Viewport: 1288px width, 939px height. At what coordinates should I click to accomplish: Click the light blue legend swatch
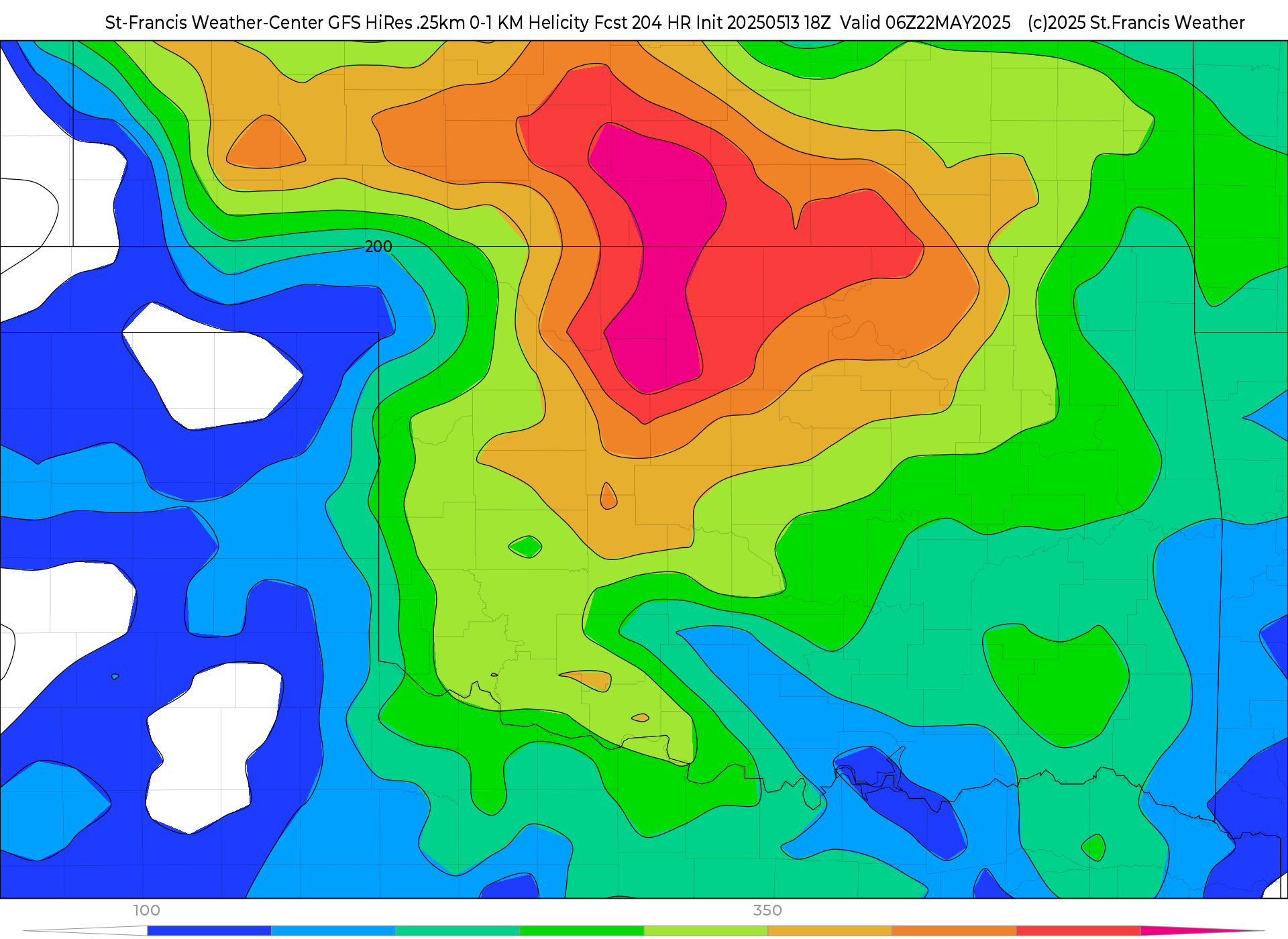(x=333, y=931)
